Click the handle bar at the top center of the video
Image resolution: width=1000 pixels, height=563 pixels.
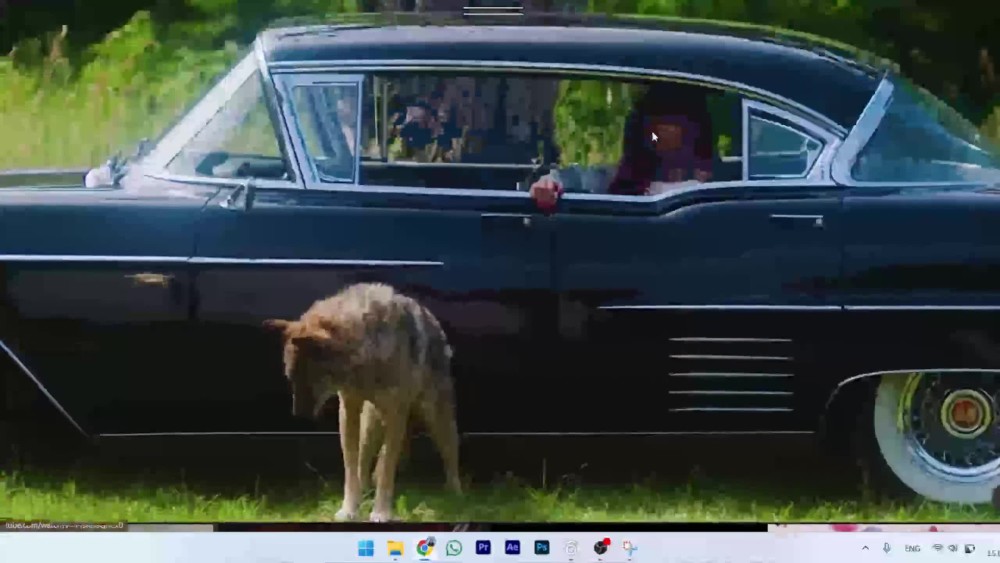click(x=493, y=10)
